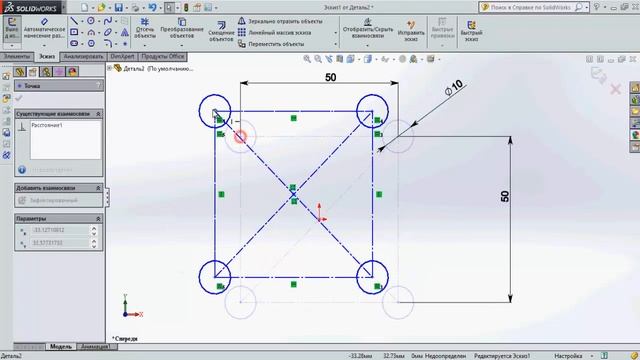Exit sketch with Выход из эскиза button
This screenshot has width=640, height=360.
pos(12,28)
